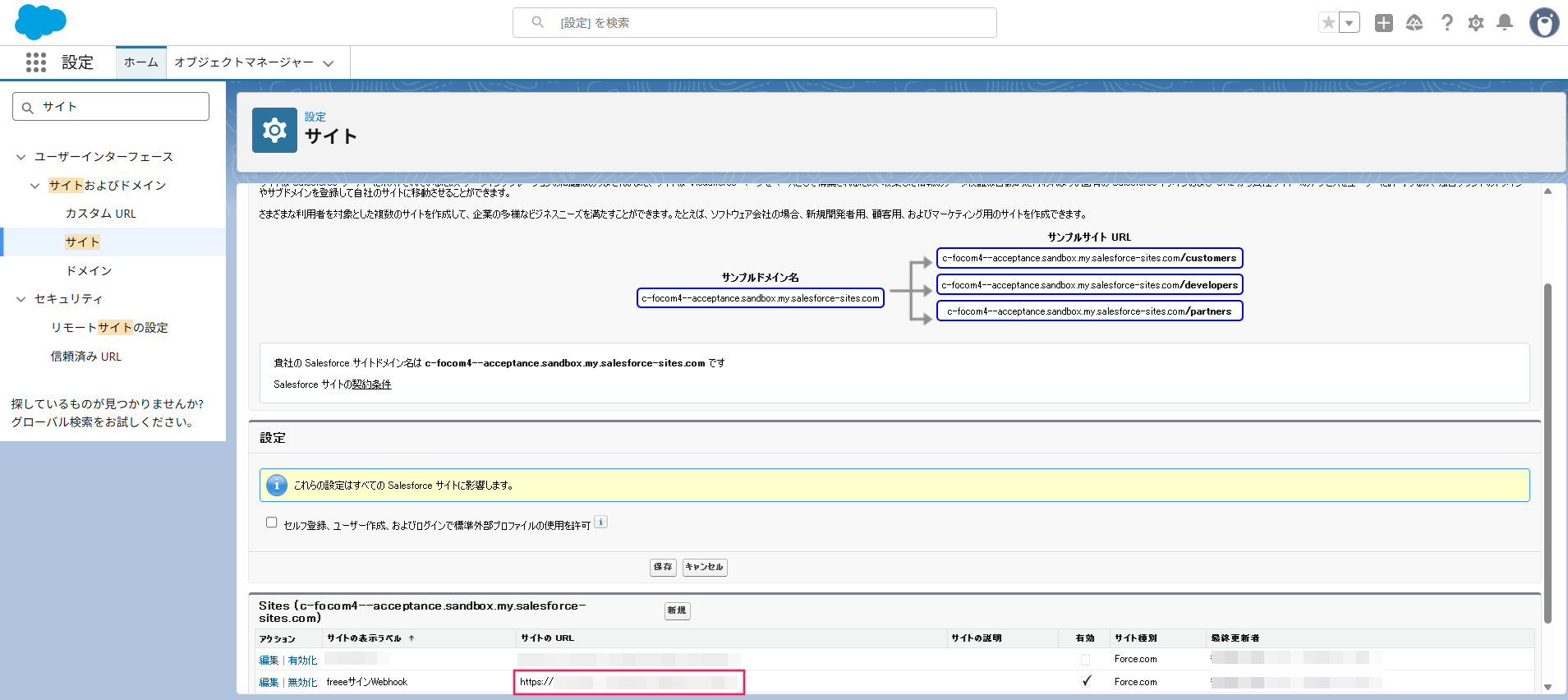The height and width of the screenshot is (700, 1568).
Task: Click the sample URL ending /partners
Action: click(x=1089, y=311)
